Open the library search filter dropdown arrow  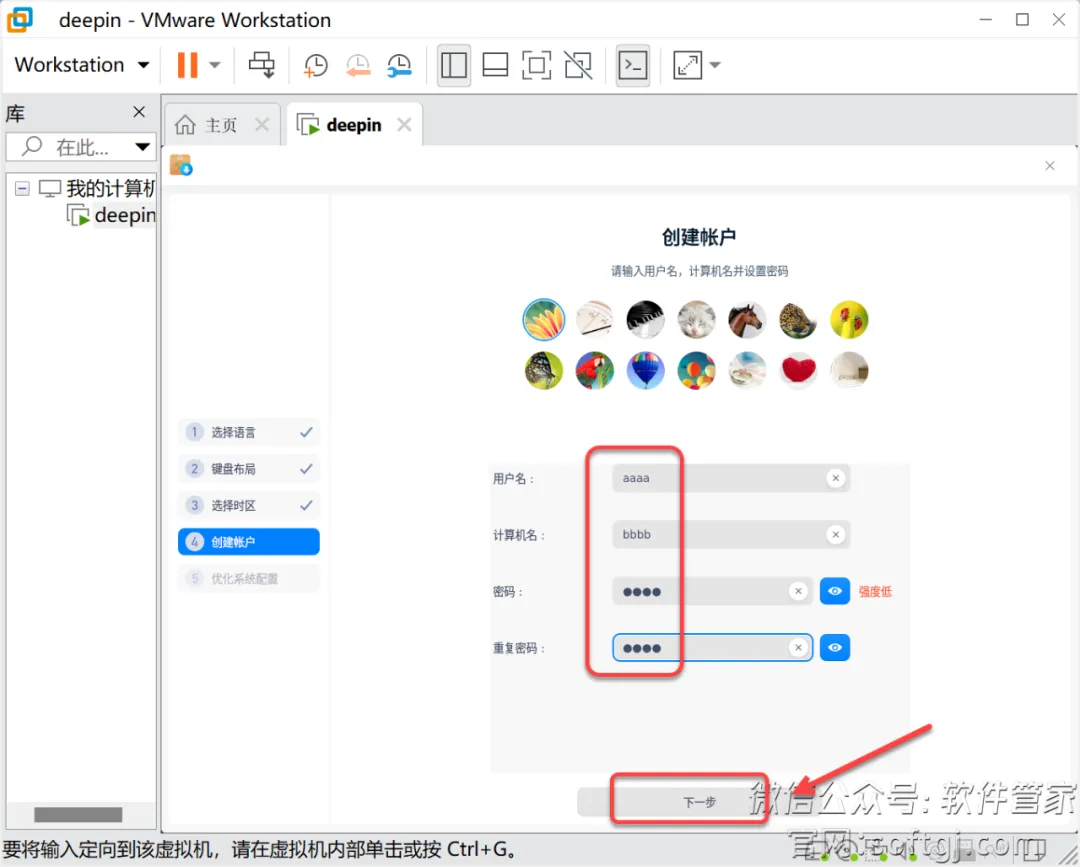pyautogui.click(x=143, y=147)
